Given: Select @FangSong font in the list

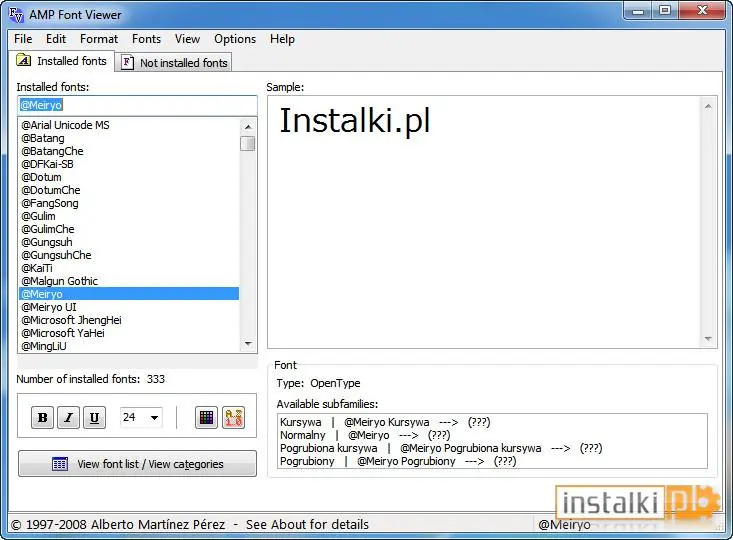Looking at the screenshot, I should [129, 203].
